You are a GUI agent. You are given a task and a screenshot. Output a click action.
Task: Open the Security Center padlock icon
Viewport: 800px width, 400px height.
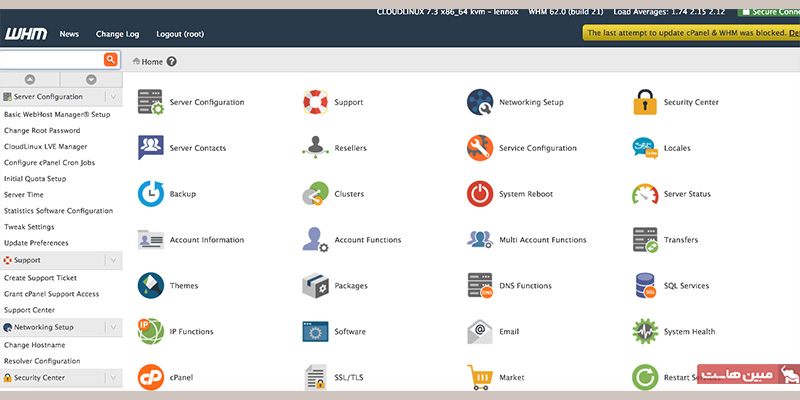pos(645,102)
